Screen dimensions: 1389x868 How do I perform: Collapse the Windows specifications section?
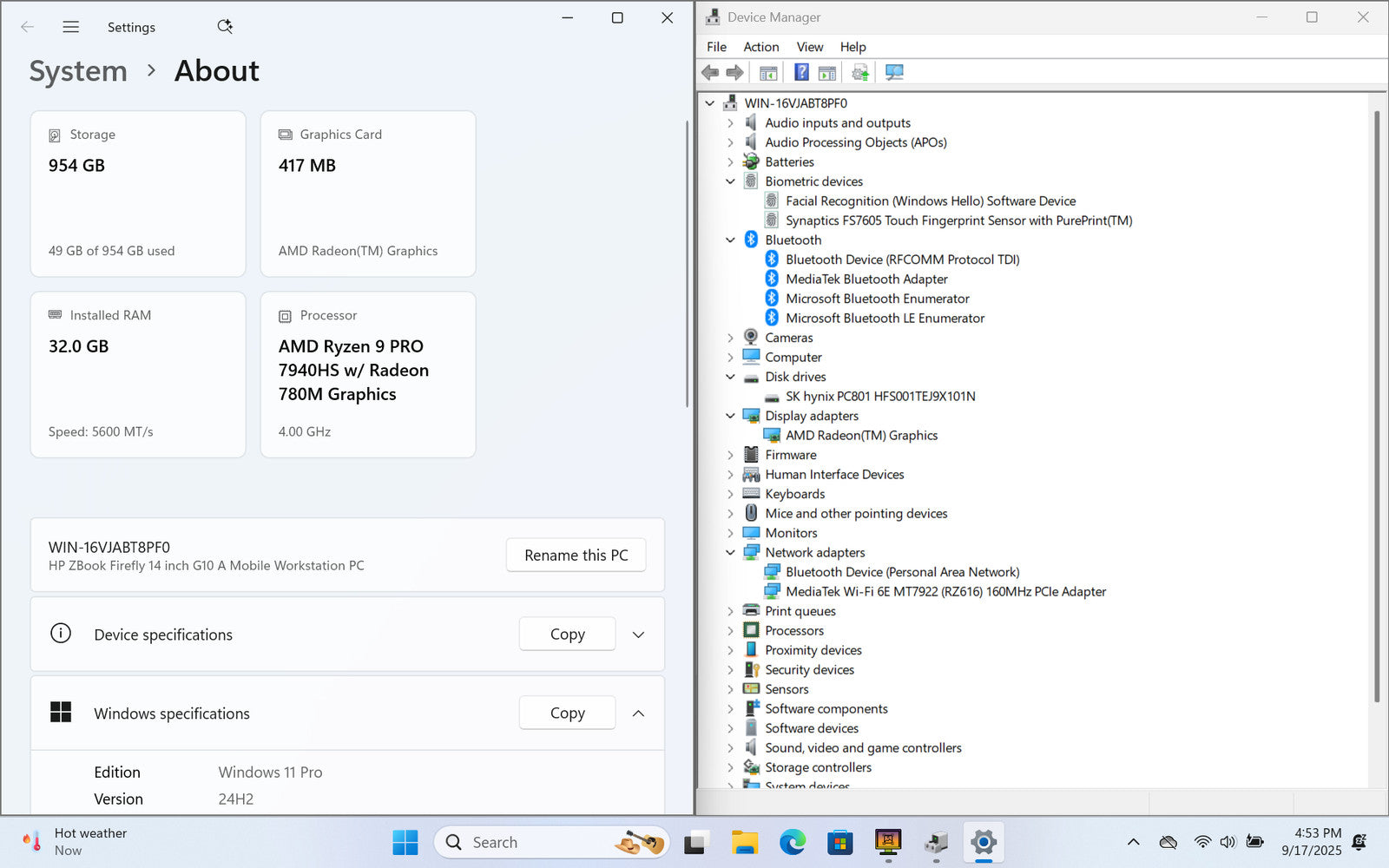pyautogui.click(x=638, y=713)
